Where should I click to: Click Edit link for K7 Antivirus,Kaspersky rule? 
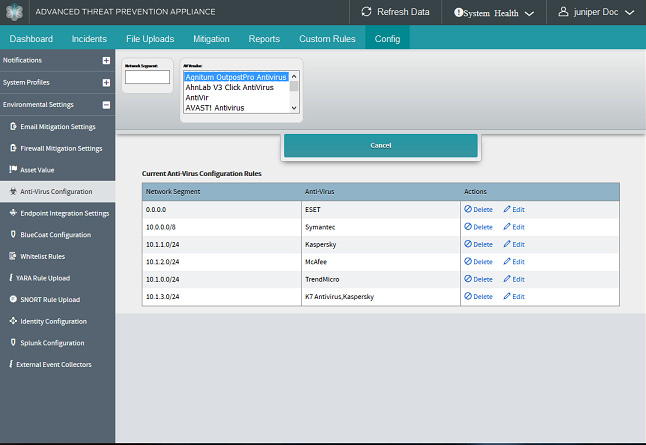[518, 297]
